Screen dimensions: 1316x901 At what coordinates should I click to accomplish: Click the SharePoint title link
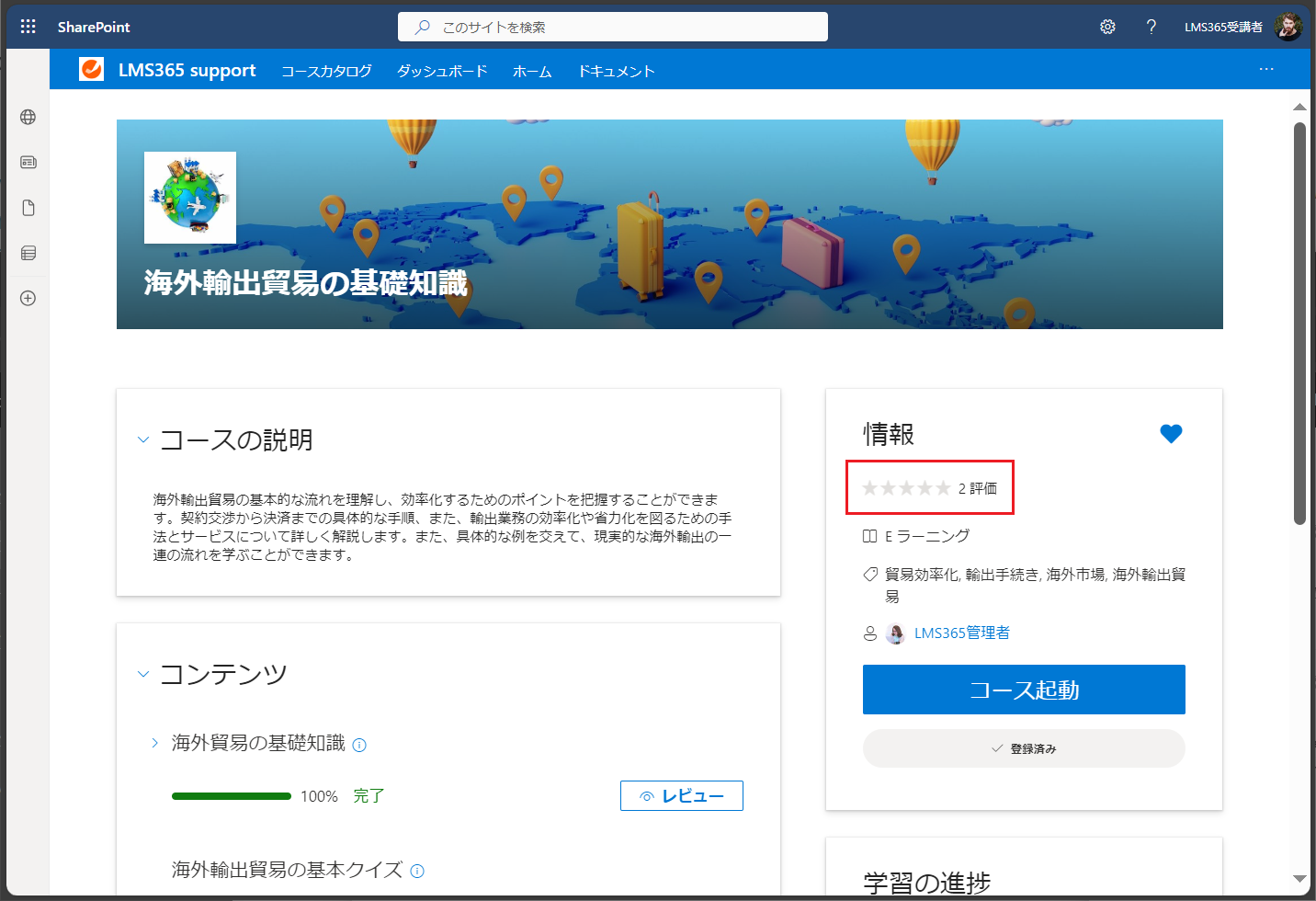tap(94, 27)
